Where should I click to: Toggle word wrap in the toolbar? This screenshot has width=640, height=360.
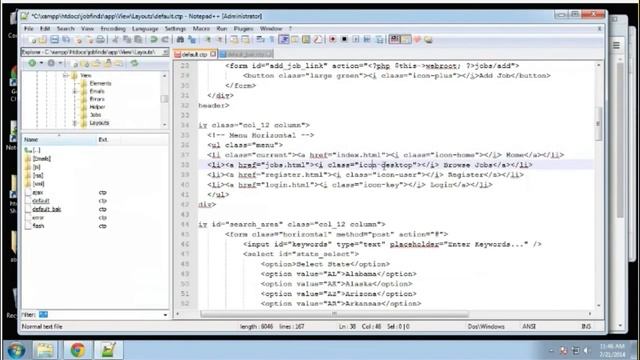[x=260, y=40]
